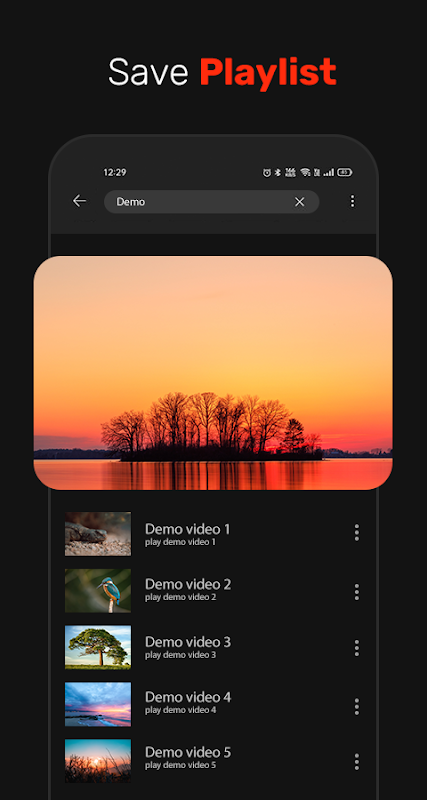This screenshot has width=427, height=800.
Task: Open options for Demo video 4
Action: 357,707
